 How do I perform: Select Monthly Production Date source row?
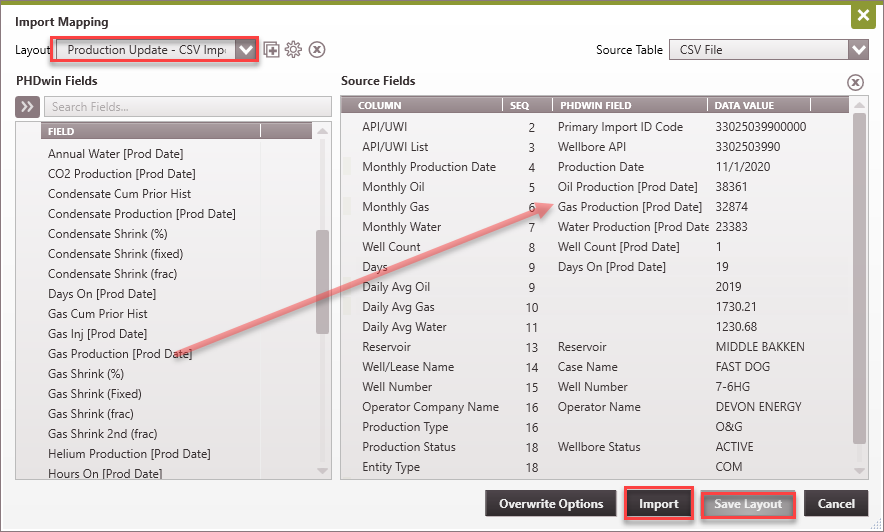click(596, 167)
